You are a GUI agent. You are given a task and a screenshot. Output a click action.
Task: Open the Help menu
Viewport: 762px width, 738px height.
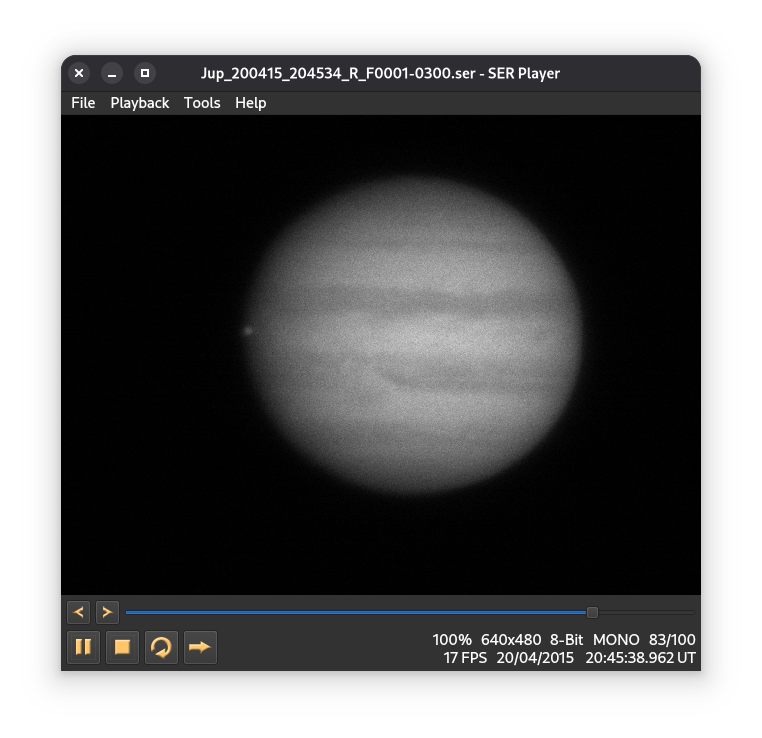pyautogui.click(x=251, y=103)
